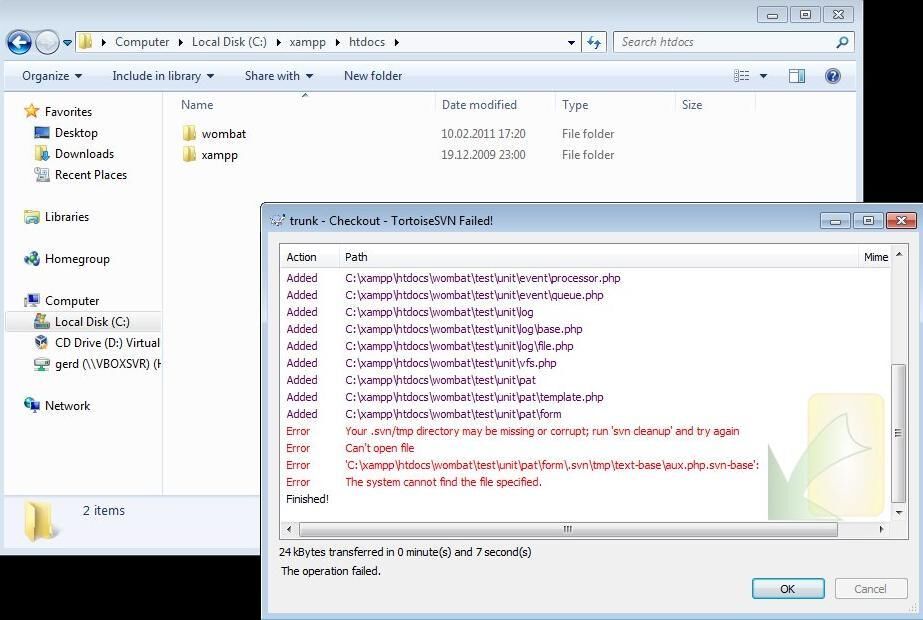The height and width of the screenshot is (620, 923).
Task: Toggle the preview pane icon
Action: point(797,76)
